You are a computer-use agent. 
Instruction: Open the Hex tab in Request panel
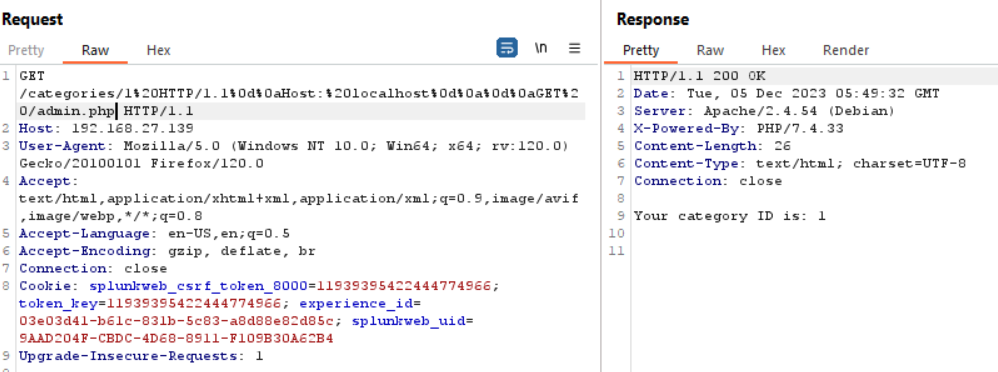[158, 50]
